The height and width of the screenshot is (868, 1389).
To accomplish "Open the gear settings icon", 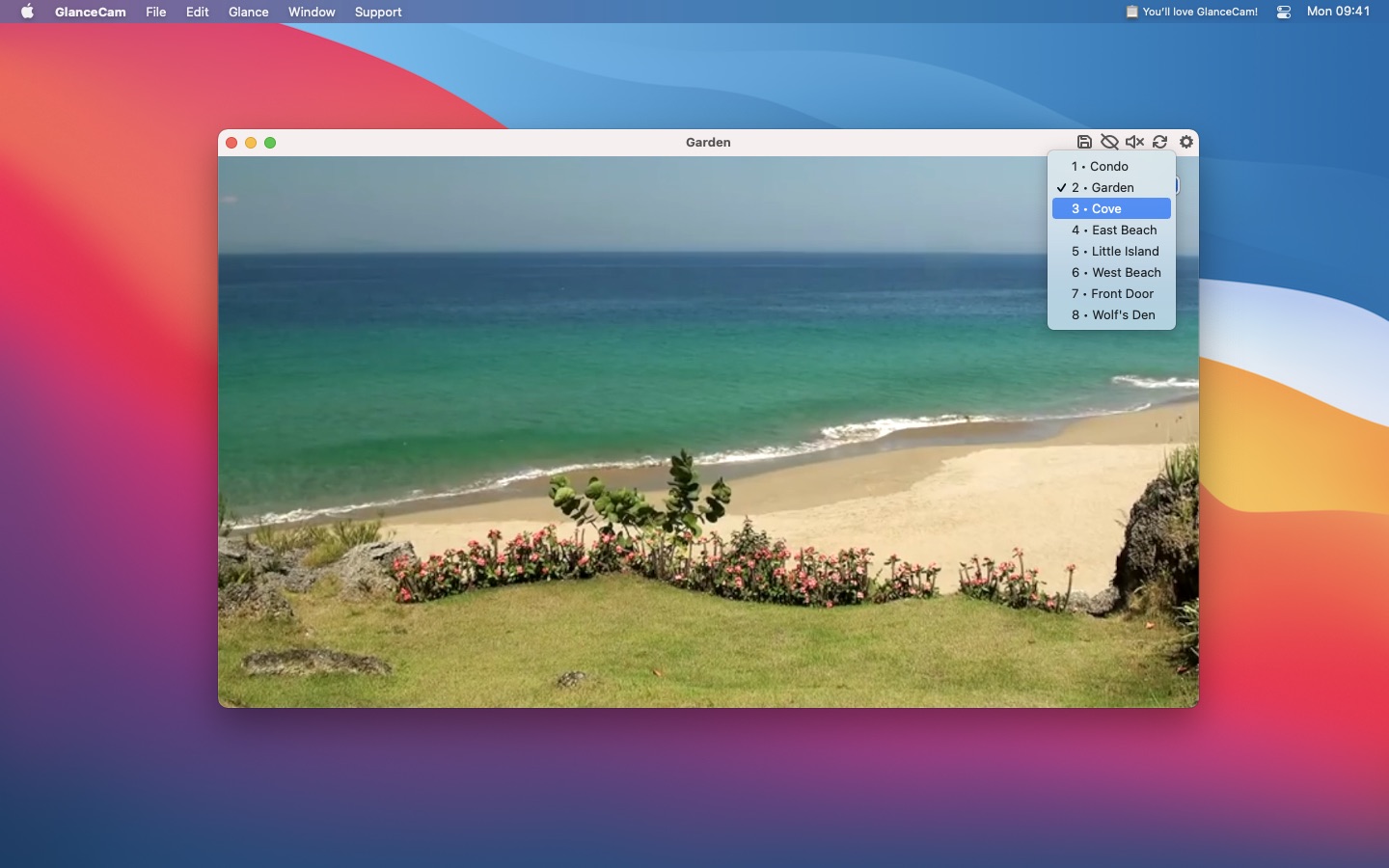I will [1186, 142].
